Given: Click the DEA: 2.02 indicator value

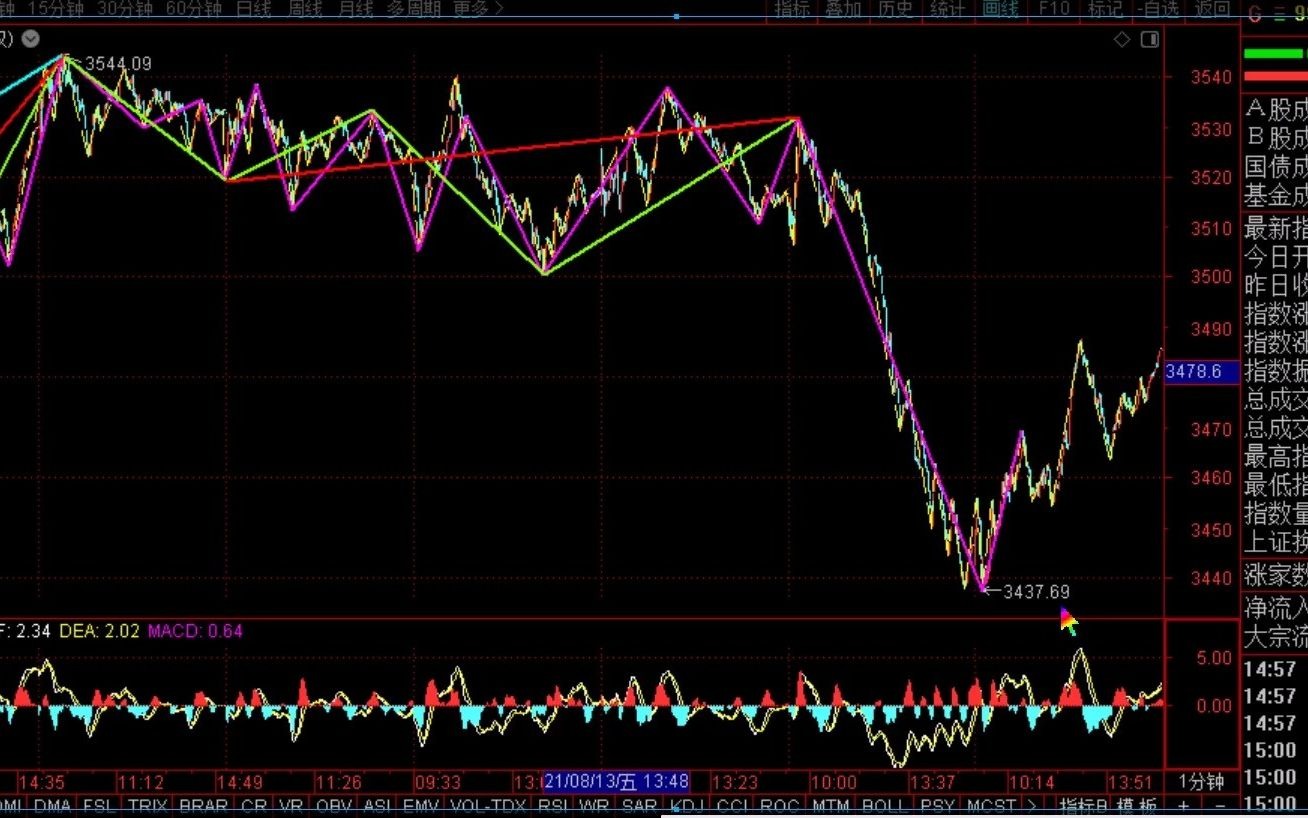Looking at the screenshot, I should click(100, 631).
